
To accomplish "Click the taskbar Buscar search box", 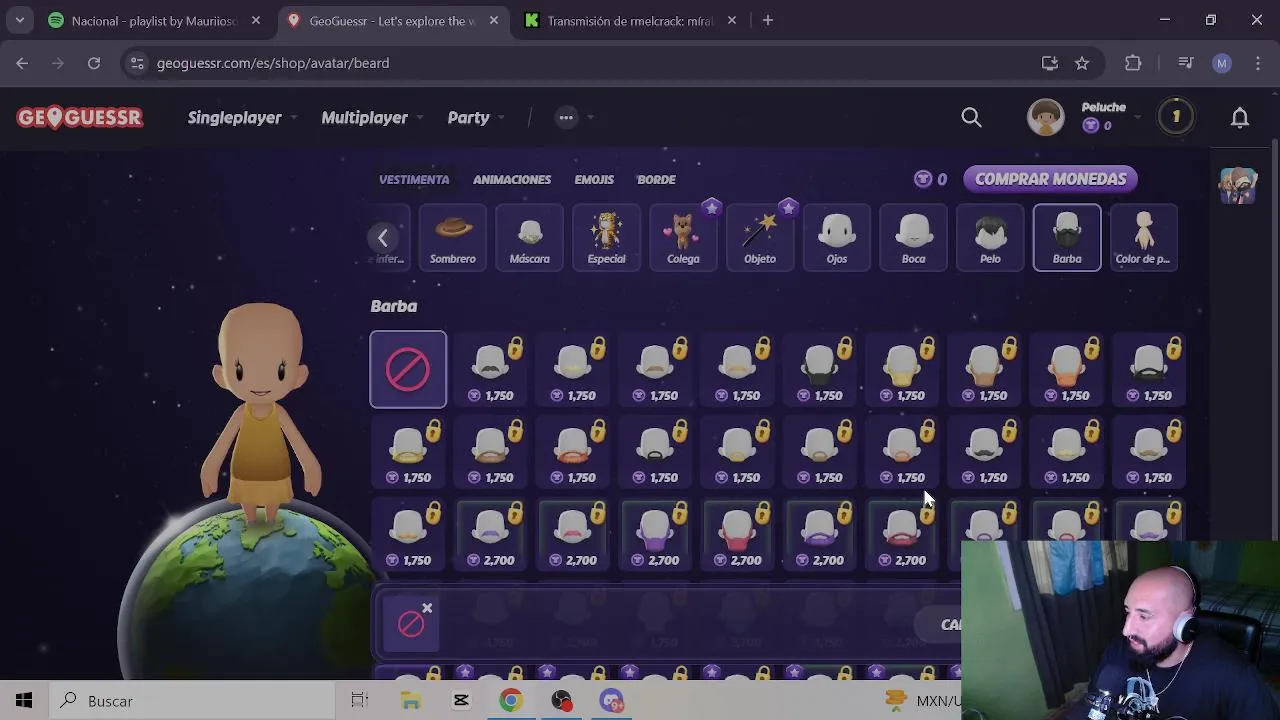I will (x=190, y=701).
